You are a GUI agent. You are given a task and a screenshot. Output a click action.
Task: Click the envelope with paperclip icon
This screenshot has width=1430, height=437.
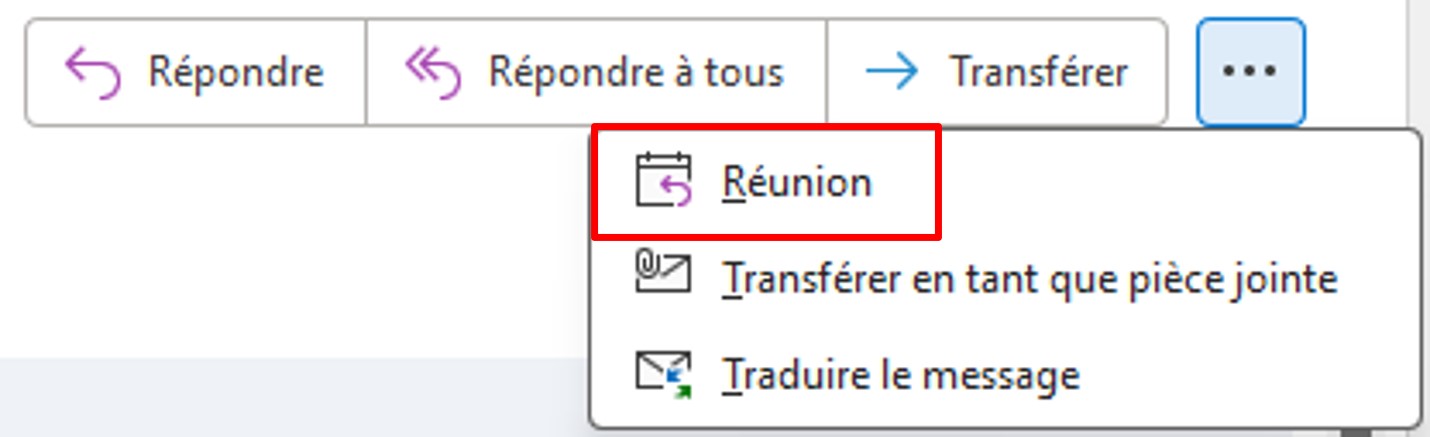663,274
